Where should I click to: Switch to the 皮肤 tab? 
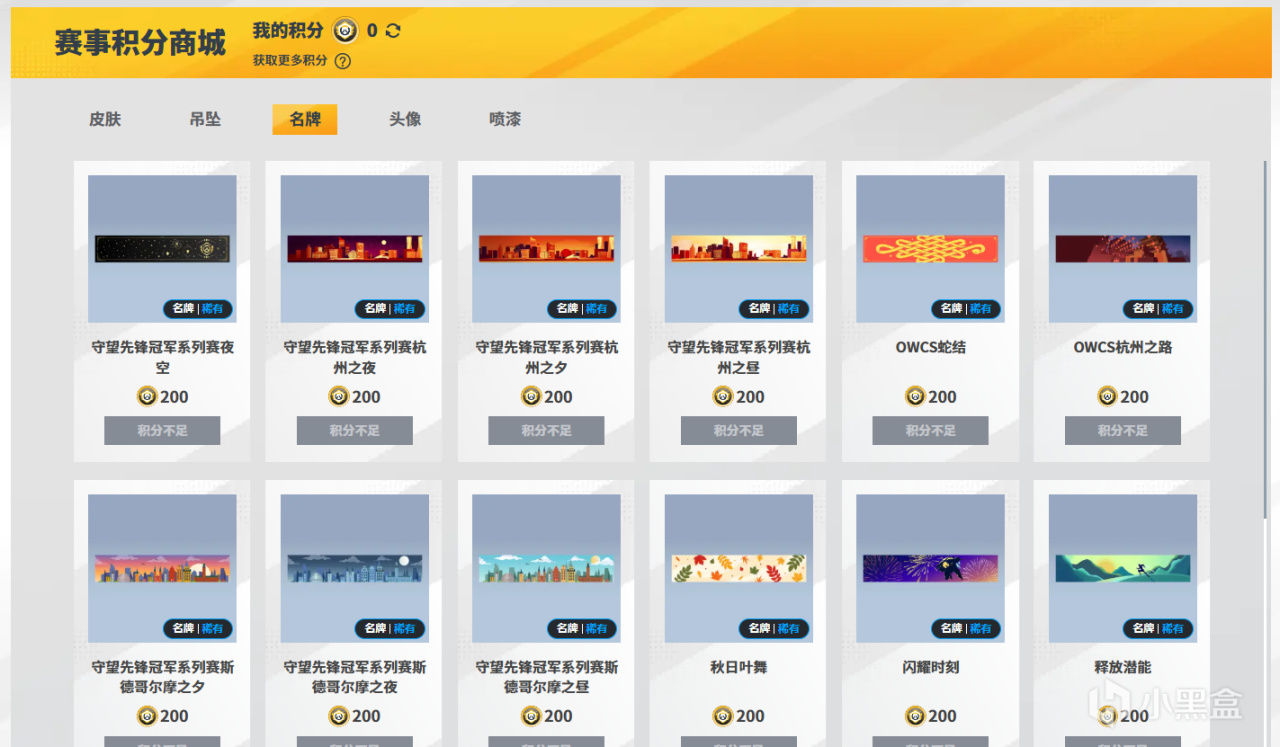[x=105, y=119]
